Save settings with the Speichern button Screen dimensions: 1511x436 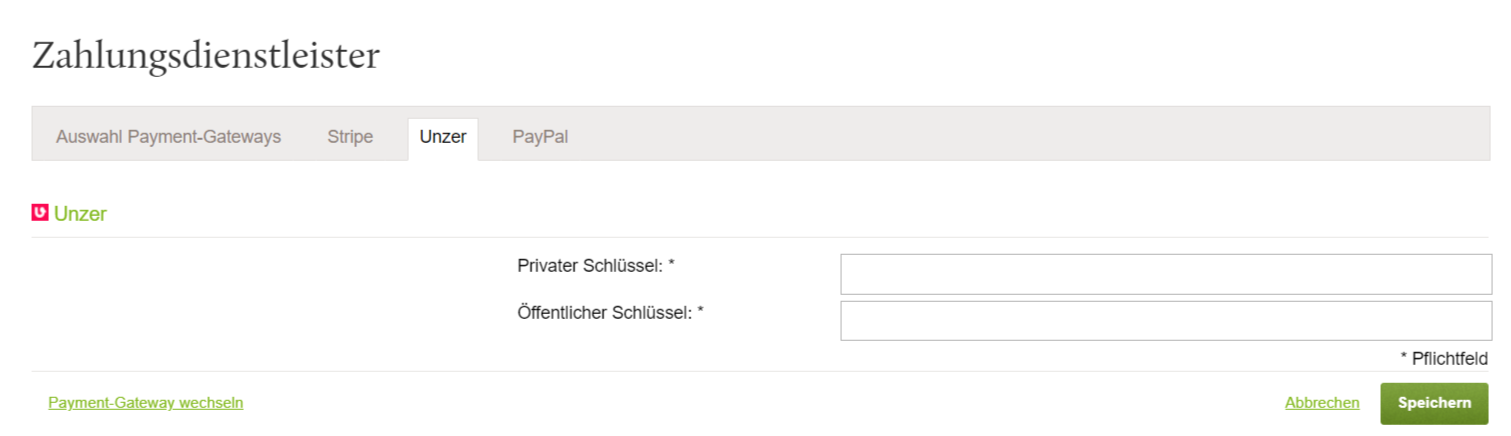coord(1434,403)
